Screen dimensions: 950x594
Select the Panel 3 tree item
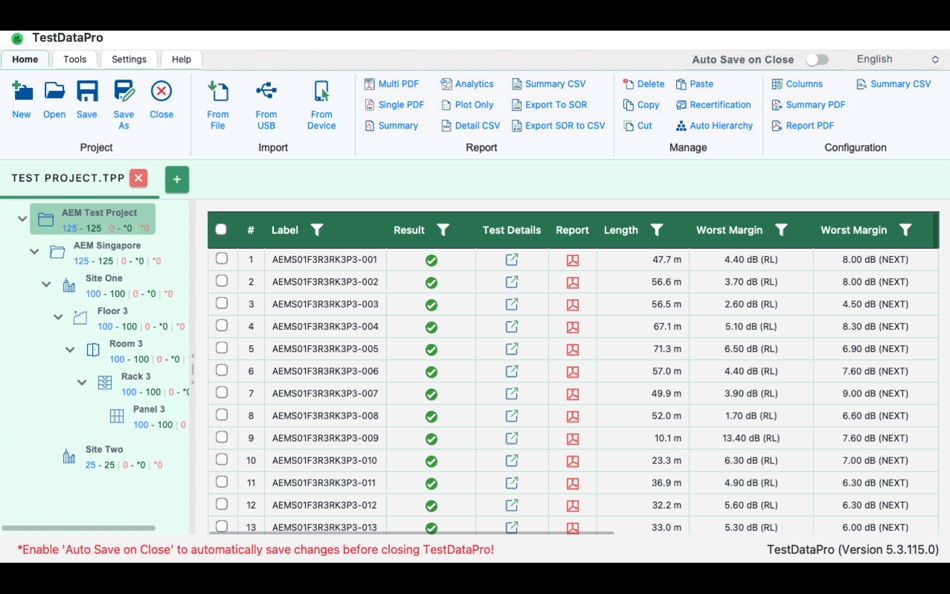click(x=147, y=416)
